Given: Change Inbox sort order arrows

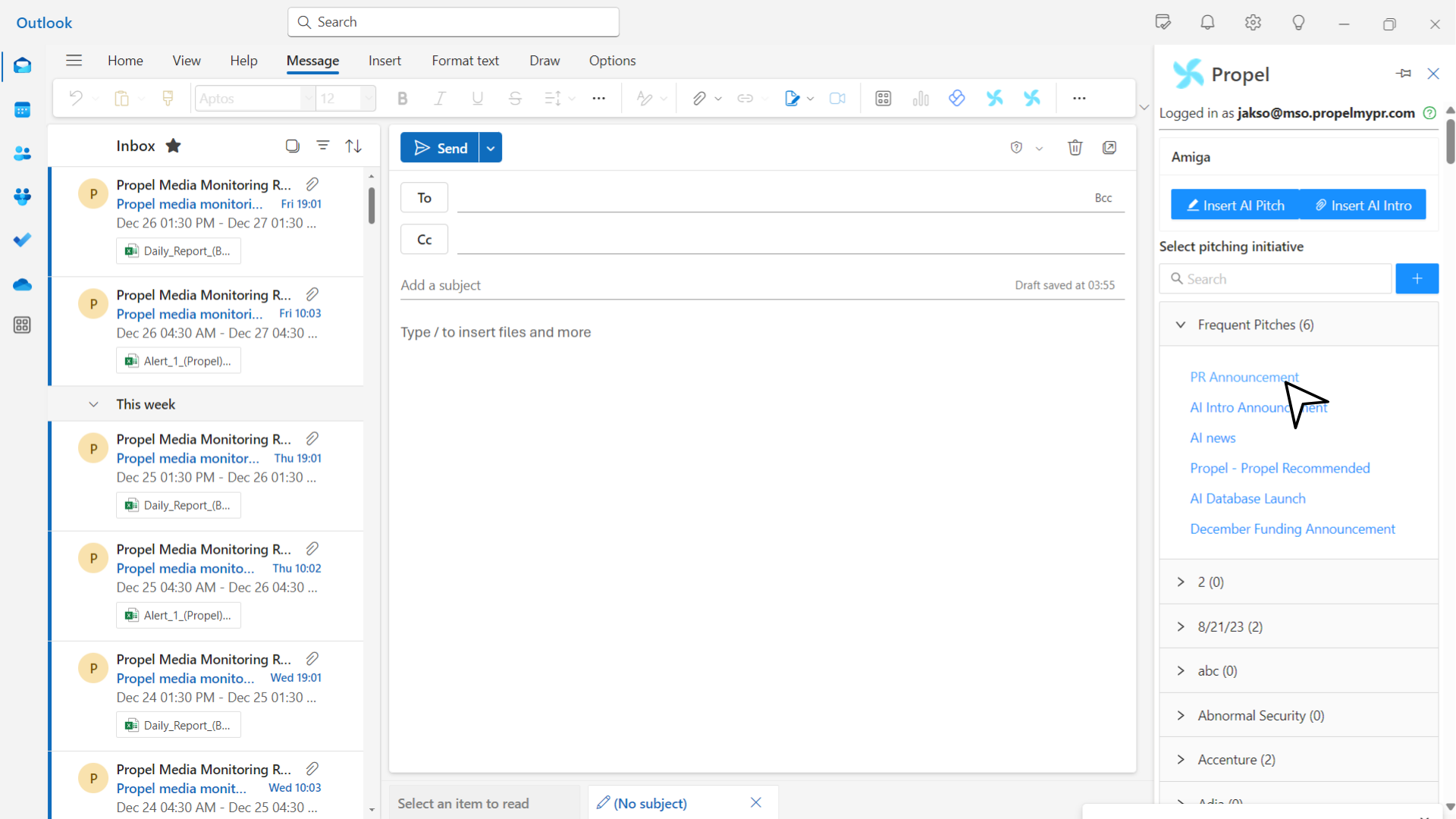Looking at the screenshot, I should point(353,146).
